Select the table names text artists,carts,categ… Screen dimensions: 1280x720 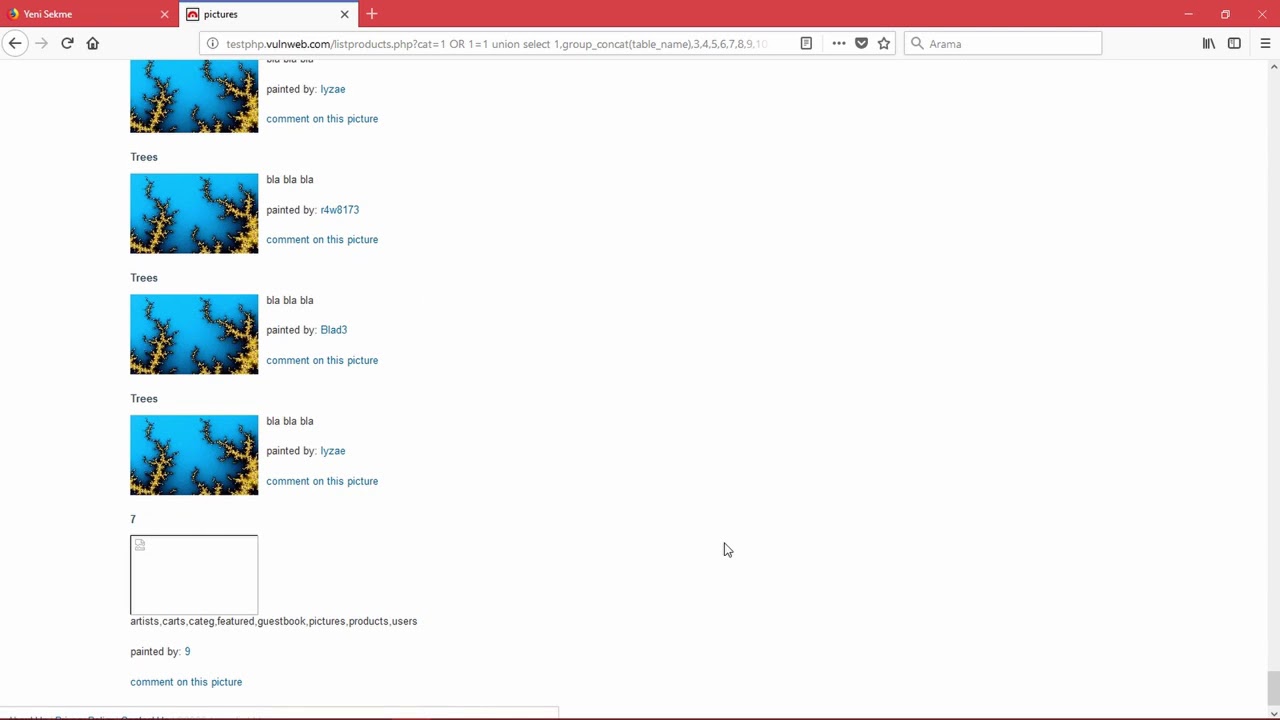(x=273, y=621)
